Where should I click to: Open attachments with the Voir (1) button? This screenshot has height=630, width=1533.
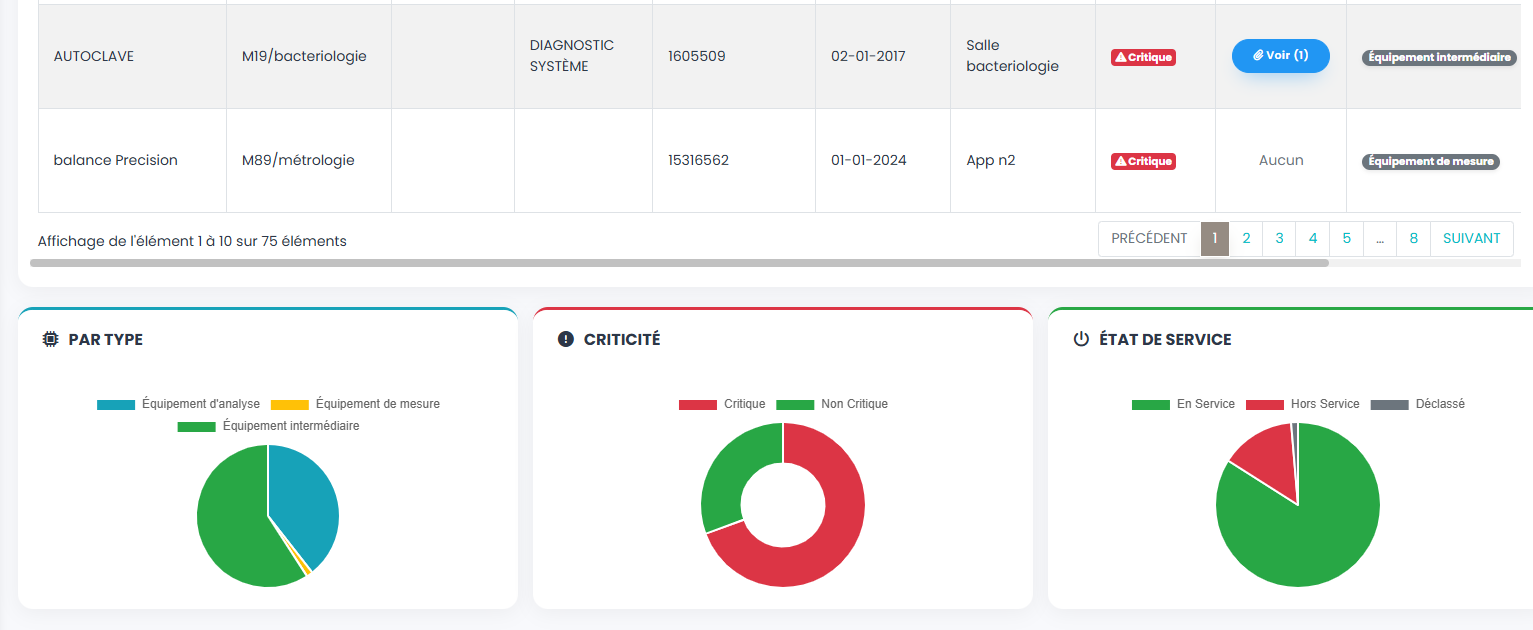1280,56
